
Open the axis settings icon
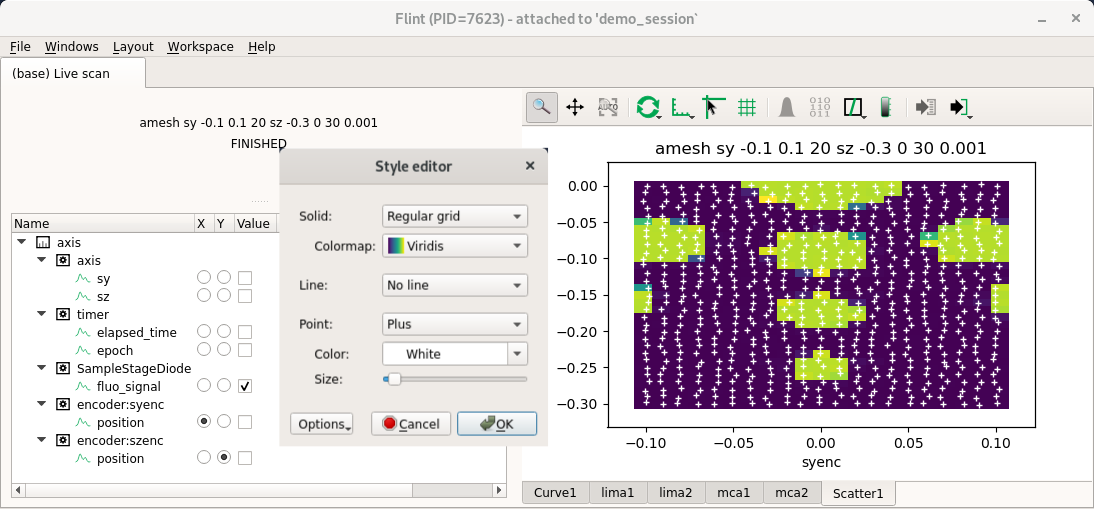coord(682,107)
